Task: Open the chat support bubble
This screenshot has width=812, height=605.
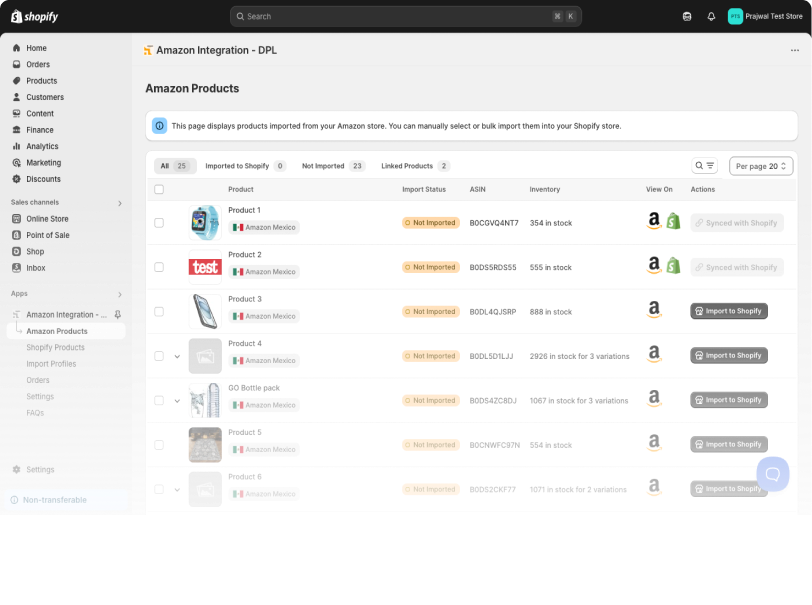Action: coord(772,473)
